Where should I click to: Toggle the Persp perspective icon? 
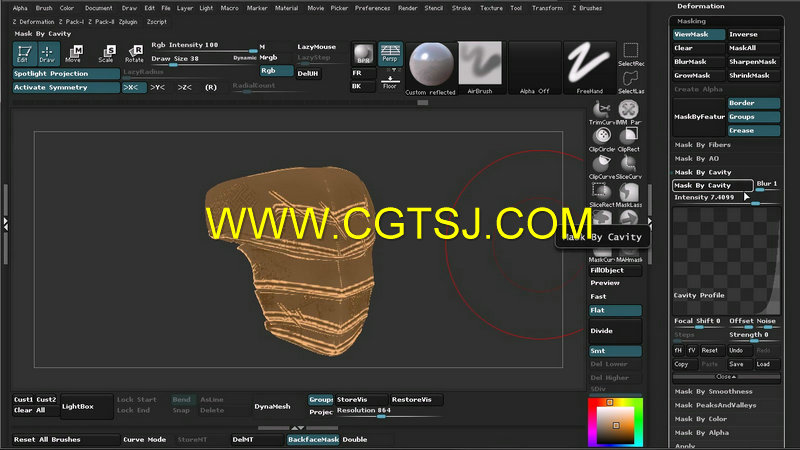pos(390,54)
